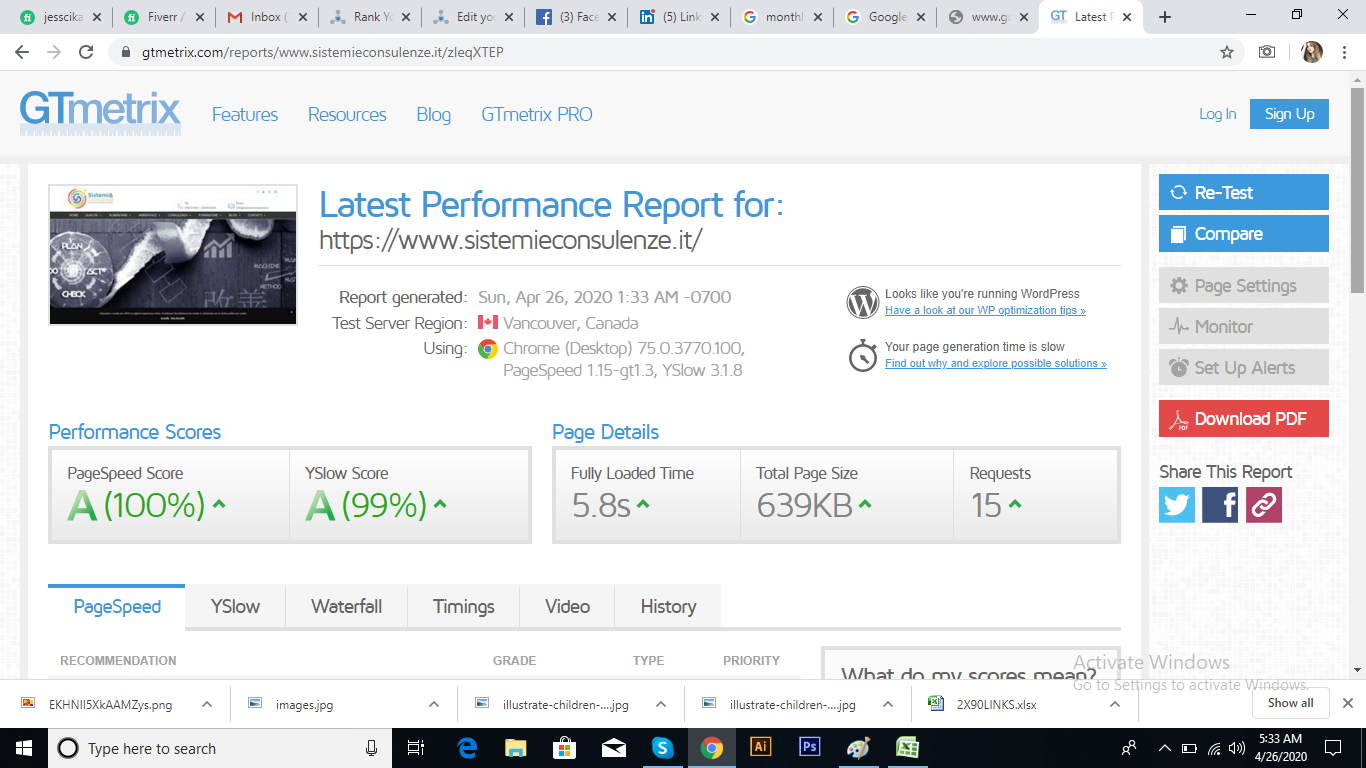Switch to the History tab
The width and height of the screenshot is (1366, 768).
click(667, 606)
